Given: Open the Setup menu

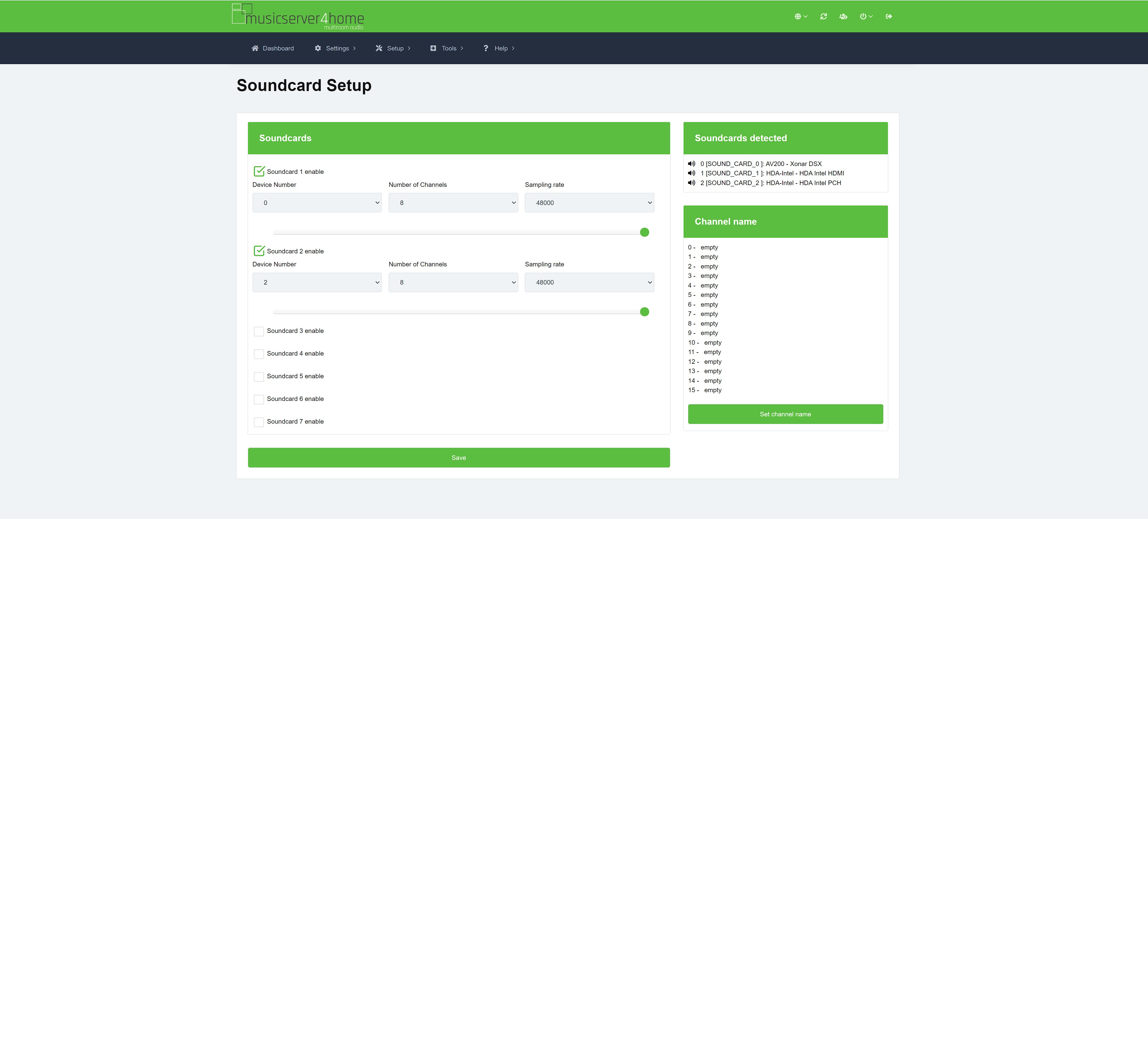Looking at the screenshot, I should pyautogui.click(x=393, y=48).
